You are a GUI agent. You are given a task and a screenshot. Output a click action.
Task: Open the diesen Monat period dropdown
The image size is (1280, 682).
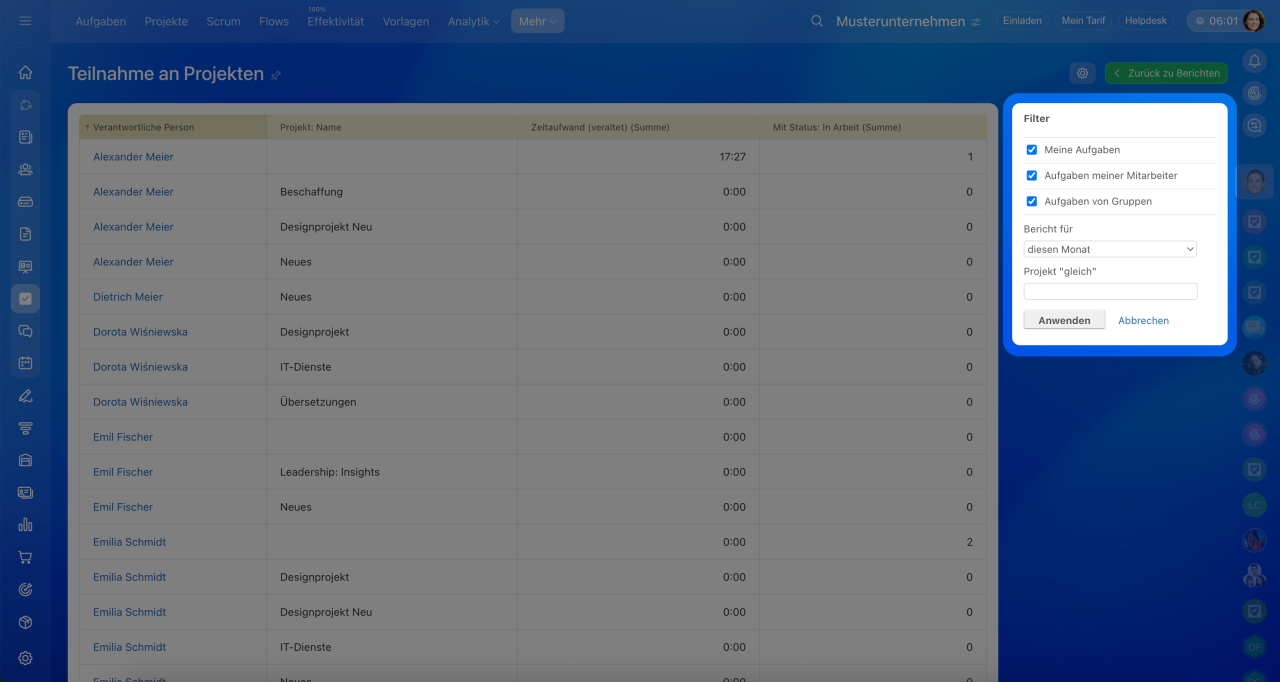1110,249
